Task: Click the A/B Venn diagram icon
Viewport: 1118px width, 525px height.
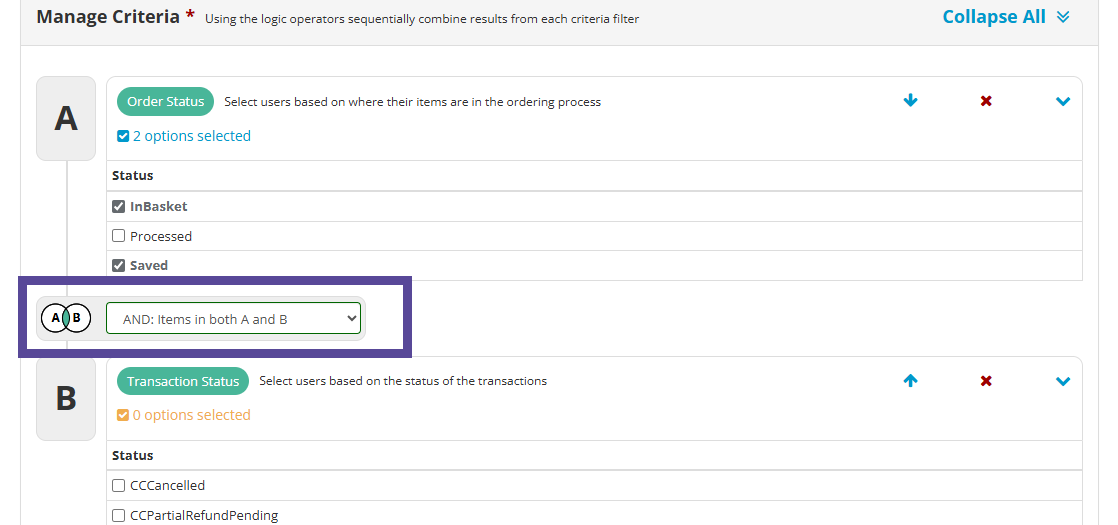Action: click(66, 318)
